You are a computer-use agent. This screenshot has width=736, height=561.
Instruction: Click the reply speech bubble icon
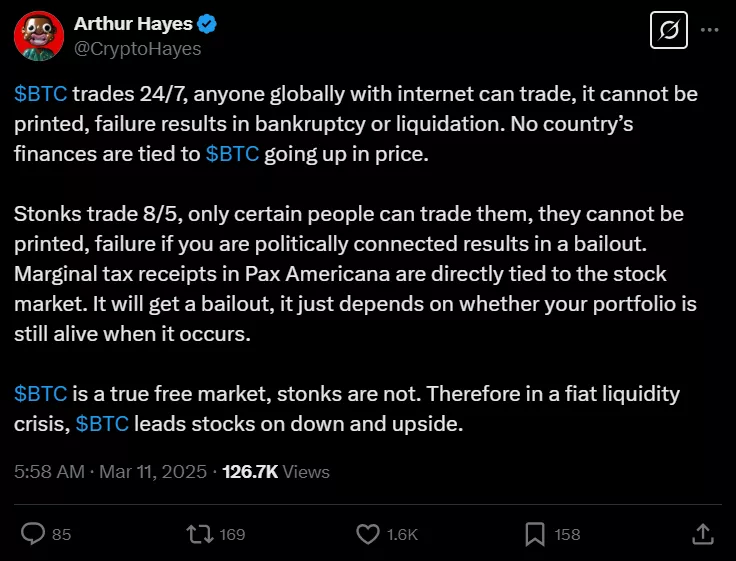(x=33, y=534)
